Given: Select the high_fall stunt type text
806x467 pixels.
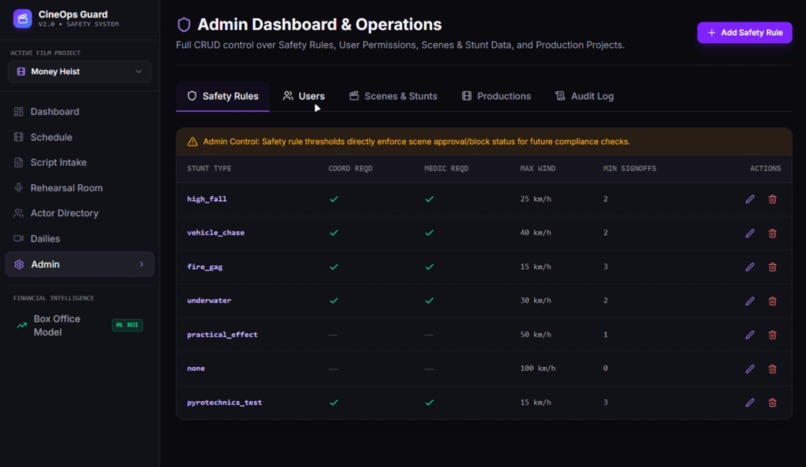Looking at the screenshot, I should pos(207,199).
